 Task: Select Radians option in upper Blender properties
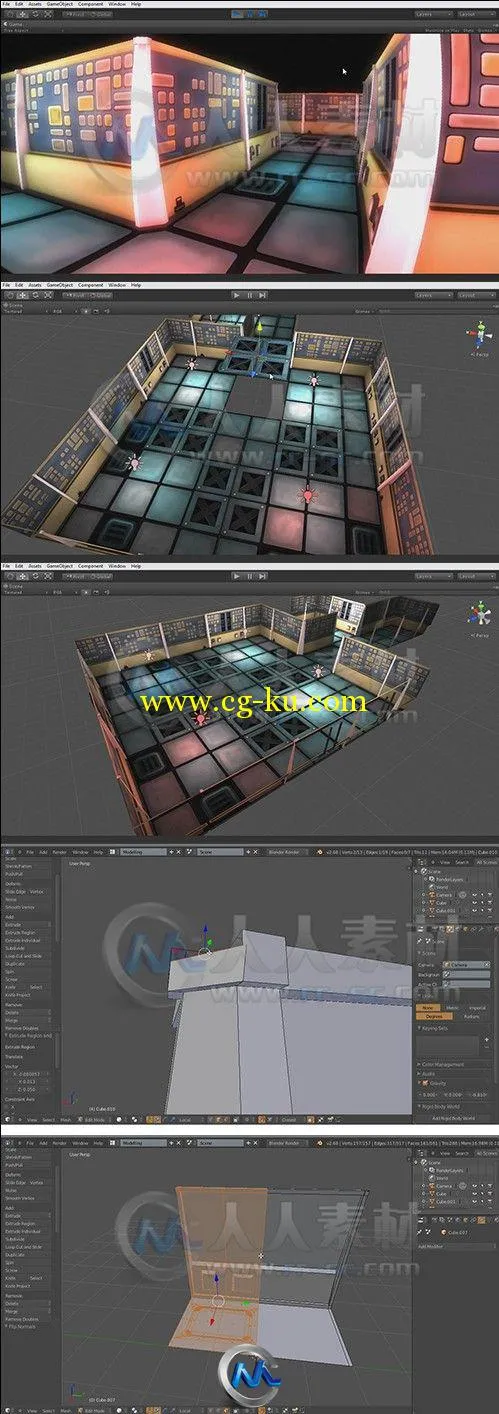tap(471, 1016)
